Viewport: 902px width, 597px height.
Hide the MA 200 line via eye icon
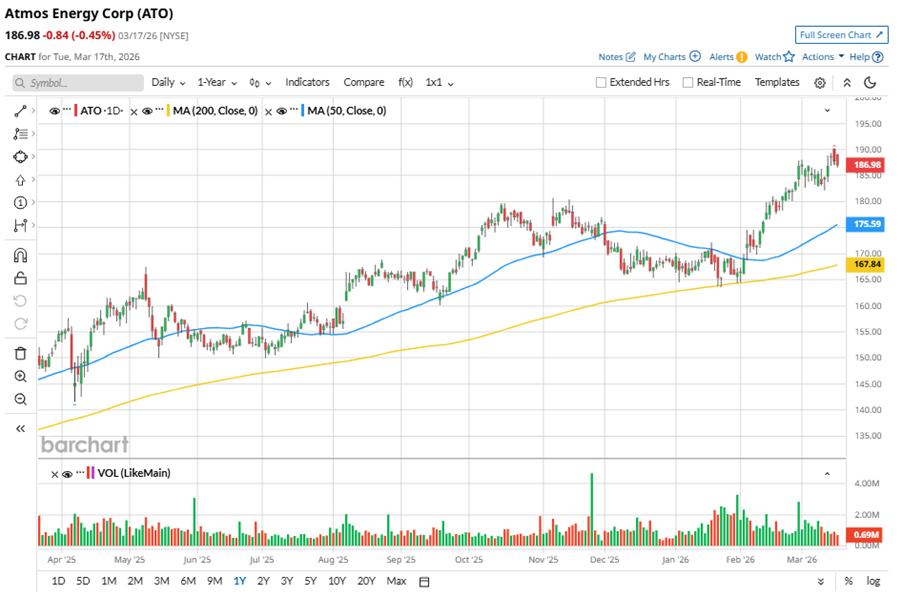[x=148, y=110]
